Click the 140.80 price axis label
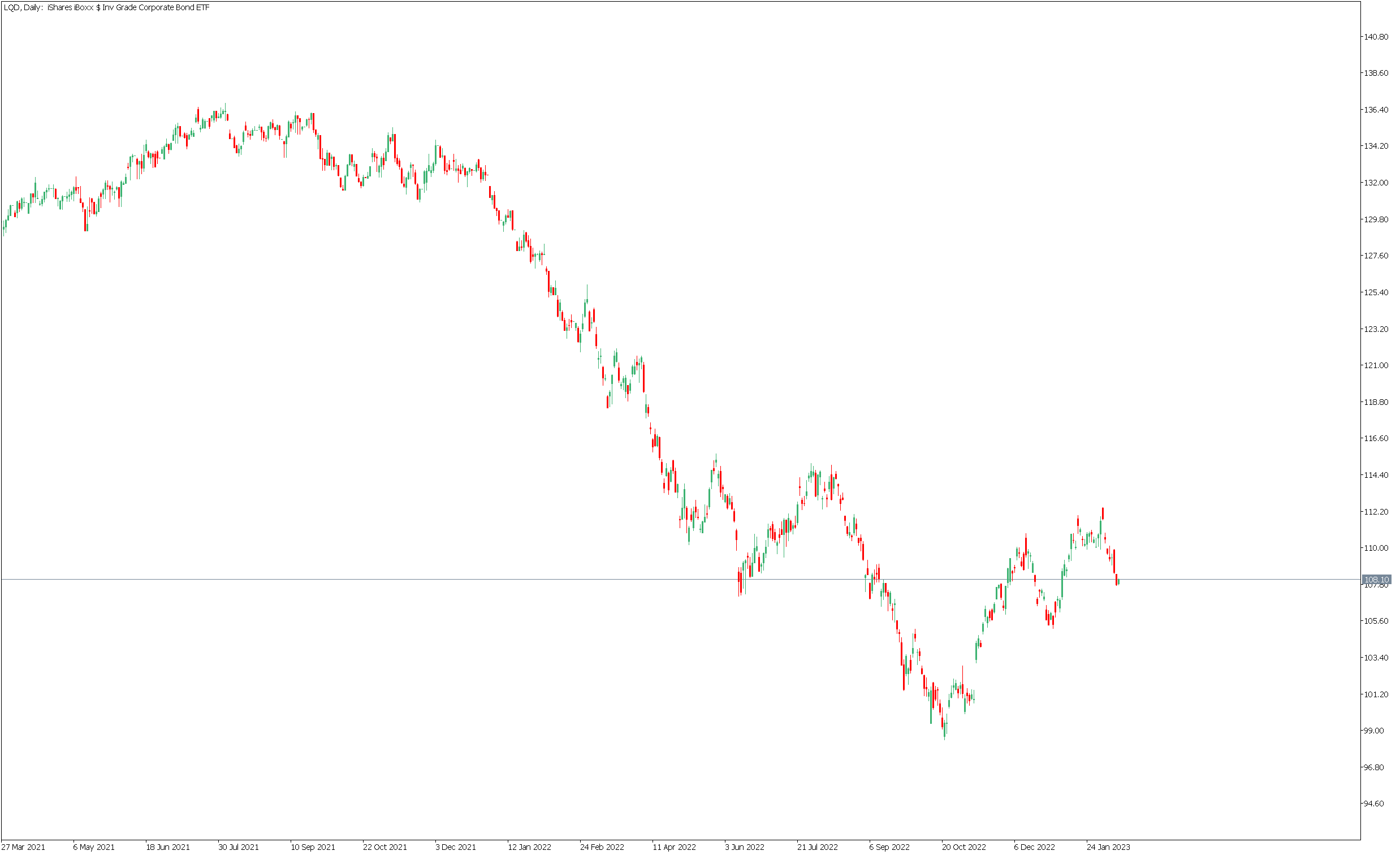1400x855 pixels. pyautogui.click(x=1376, y=37)
